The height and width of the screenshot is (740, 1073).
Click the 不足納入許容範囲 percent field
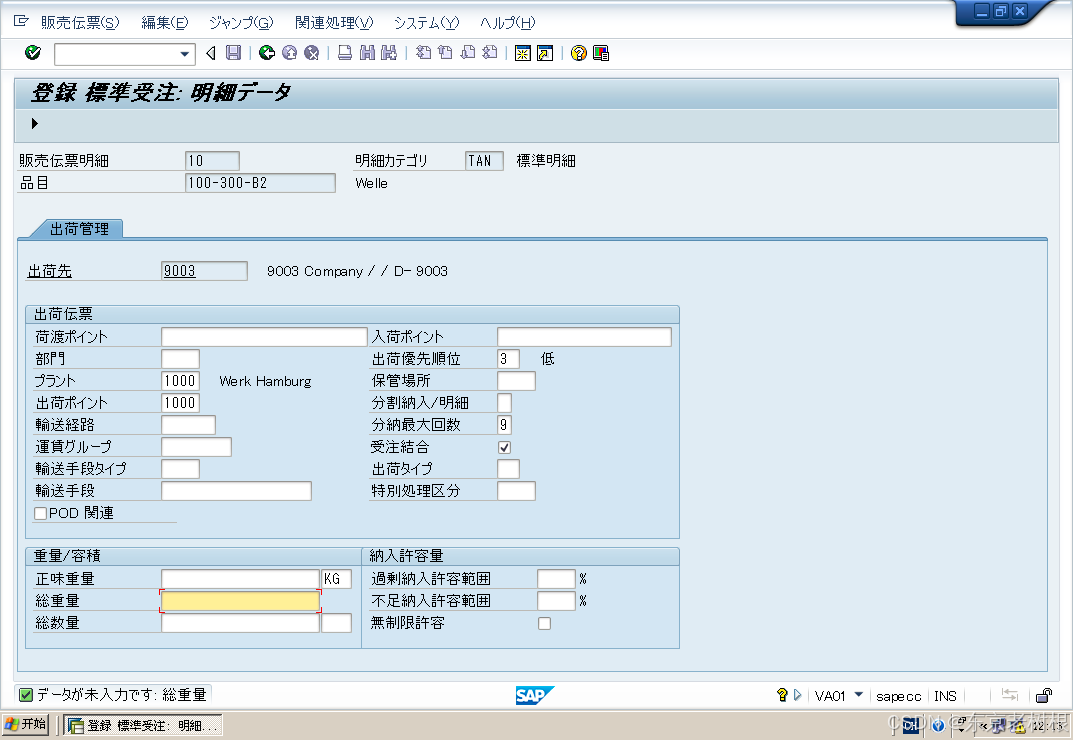point(556,601)
